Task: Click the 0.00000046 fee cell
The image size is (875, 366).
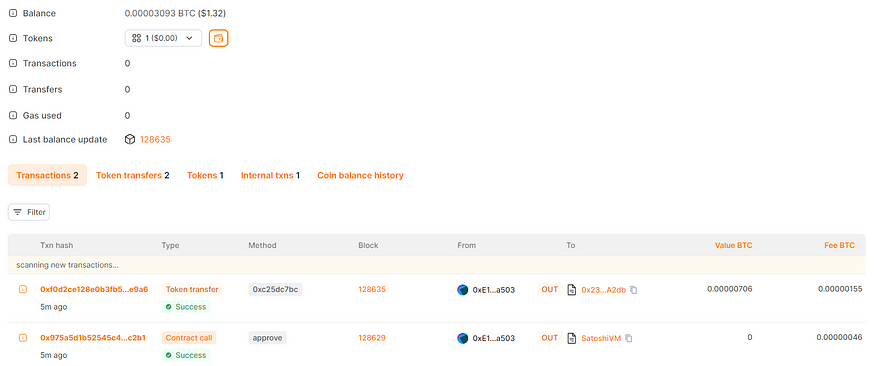Action: coord(839,338)
